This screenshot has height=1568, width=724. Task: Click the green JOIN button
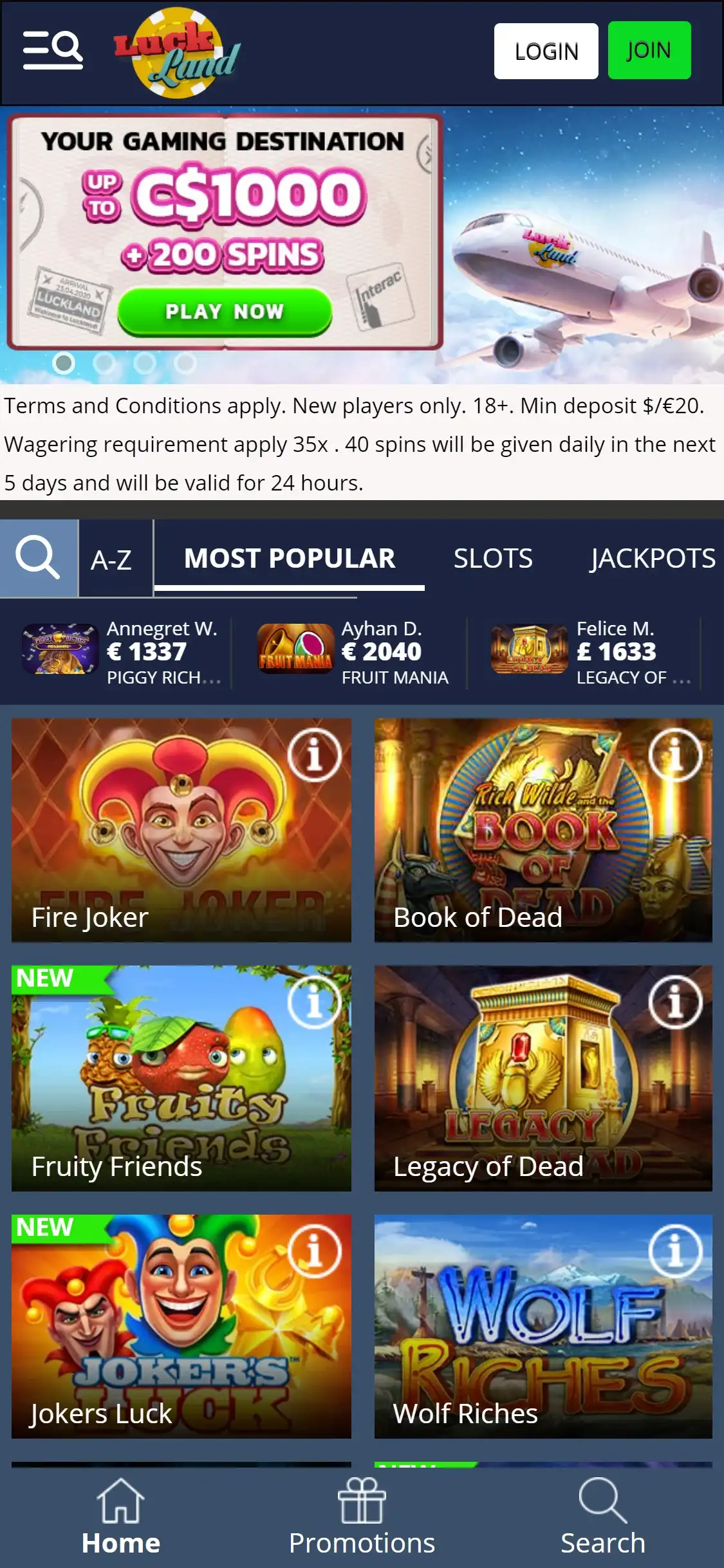649,50
